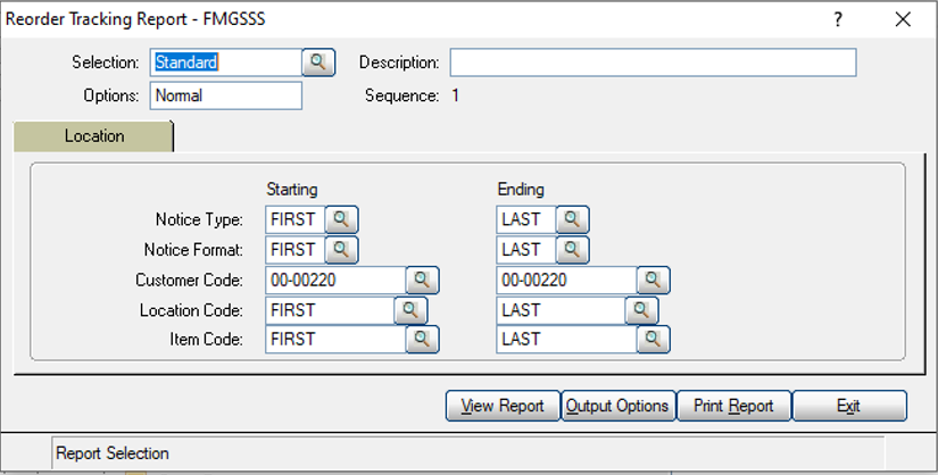Open Output Options

pos(618,406)
